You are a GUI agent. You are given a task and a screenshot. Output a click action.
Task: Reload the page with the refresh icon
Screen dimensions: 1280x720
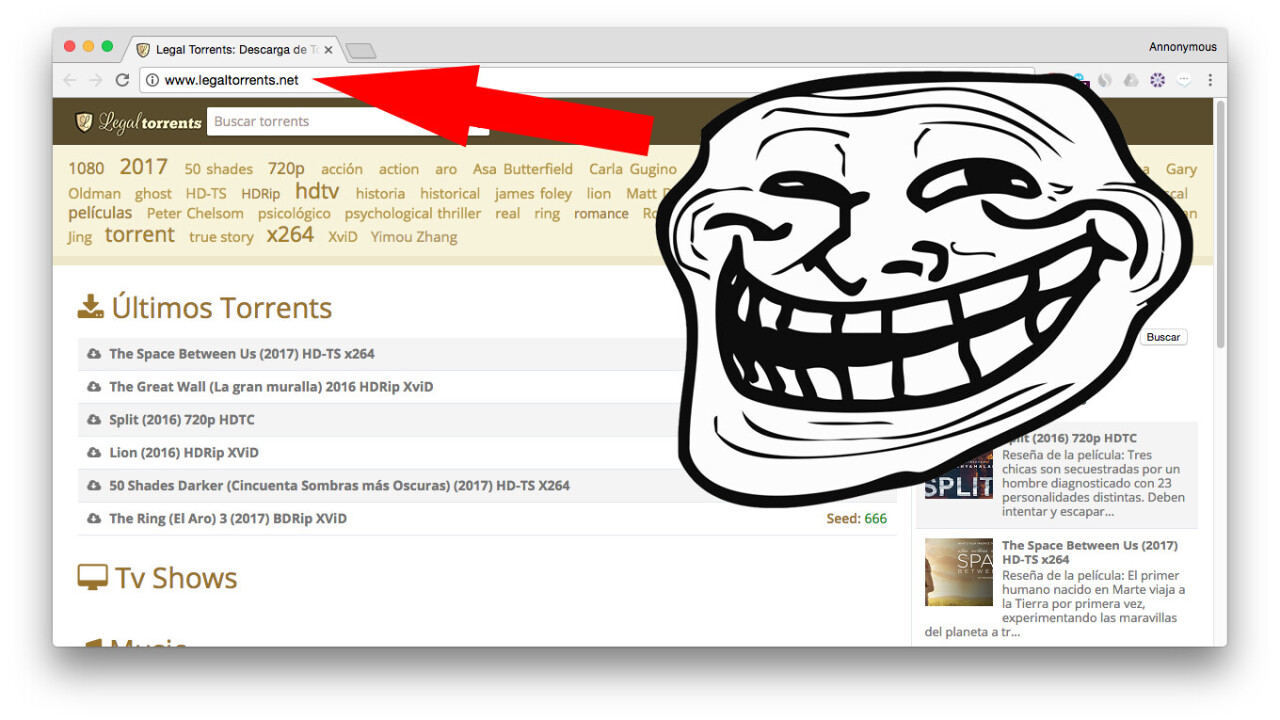122,80
